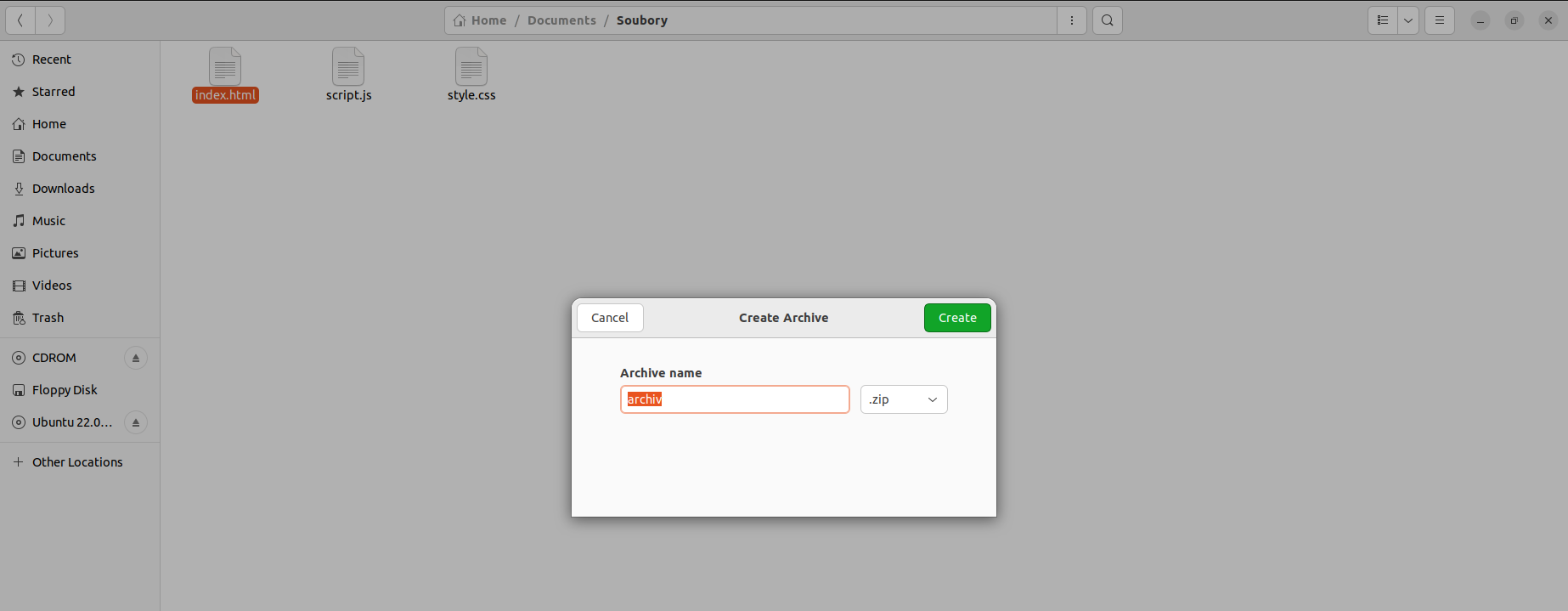
Task: Open Pictures in the sidebar
Action: point(80,253)
